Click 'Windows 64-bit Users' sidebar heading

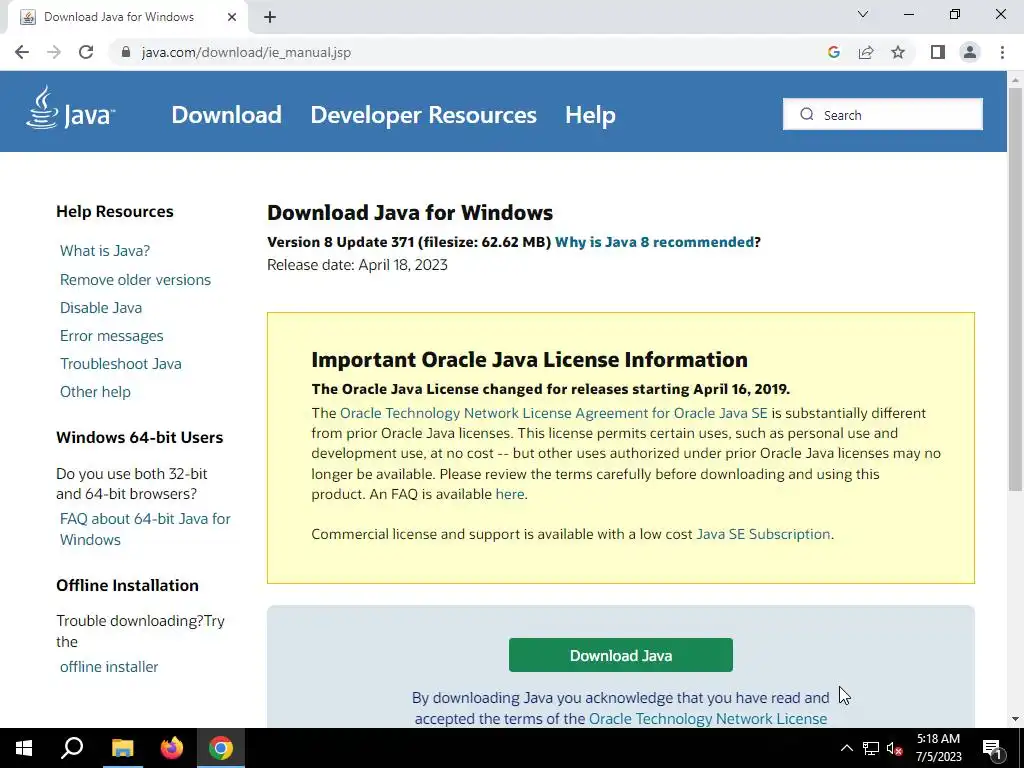tap(140, 438)
